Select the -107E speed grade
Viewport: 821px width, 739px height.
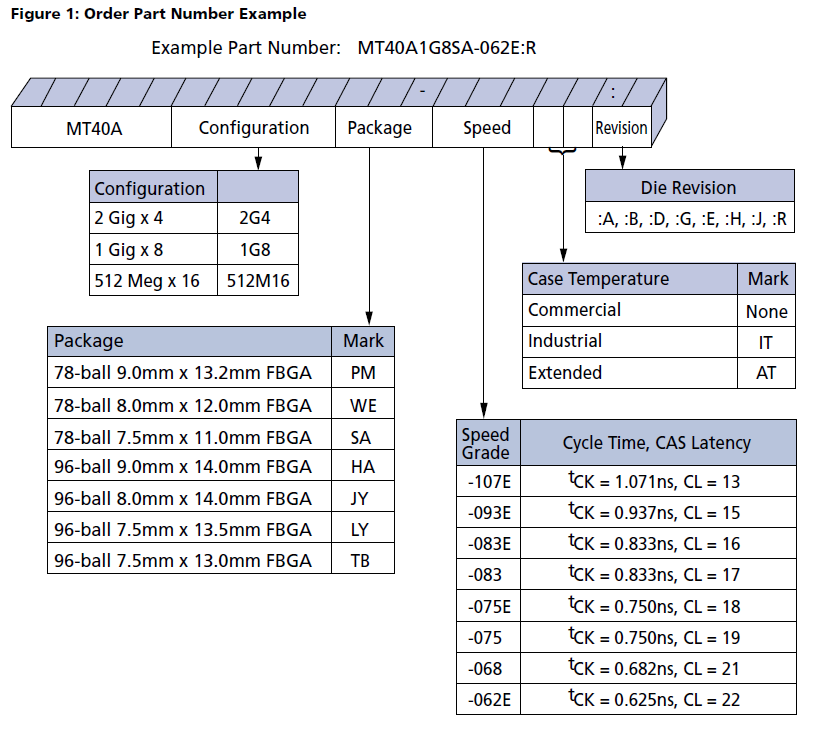pos(489,481)
